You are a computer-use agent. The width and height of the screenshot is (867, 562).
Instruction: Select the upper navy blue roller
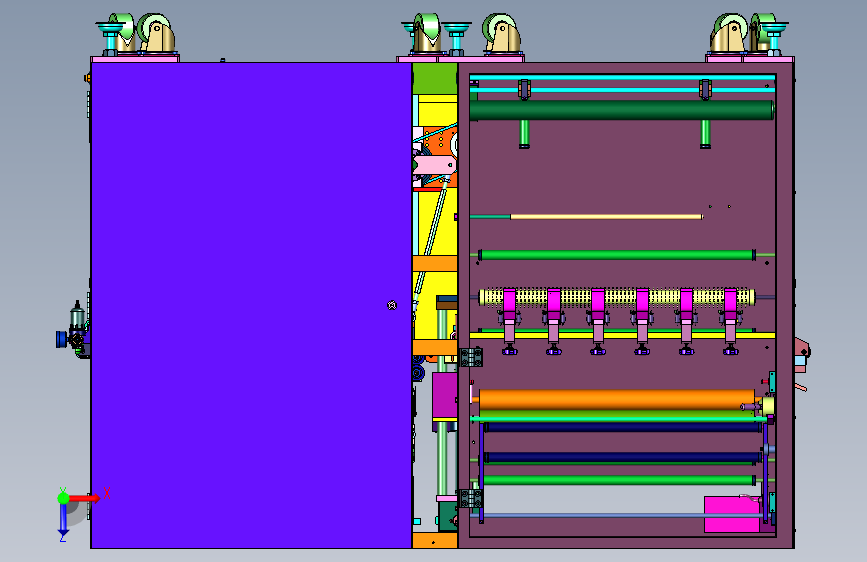(623, 428)
